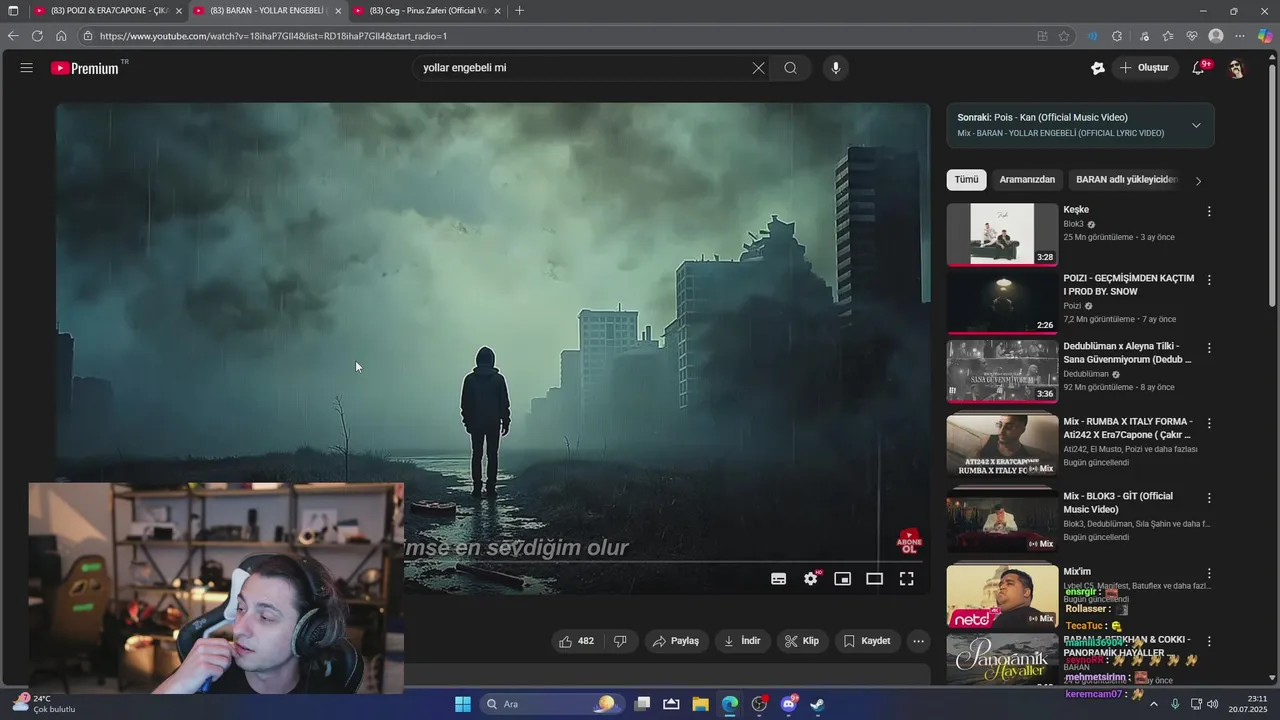1280x720 pixels.
Task: Show hidden system tray icons
Action: pyautogui.click(x=1153, y=704)
